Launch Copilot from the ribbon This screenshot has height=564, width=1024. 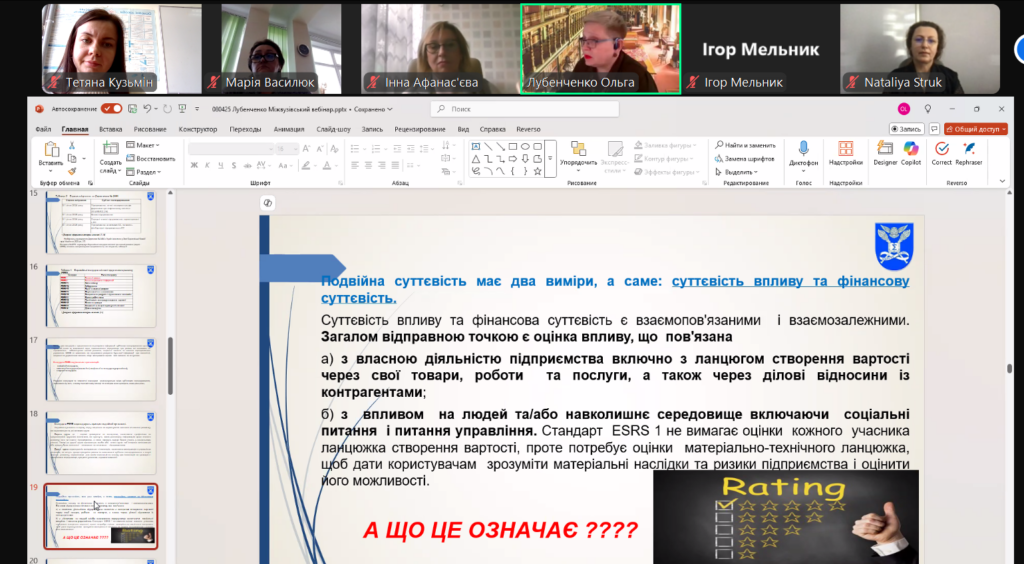click(x=911, y=153)
